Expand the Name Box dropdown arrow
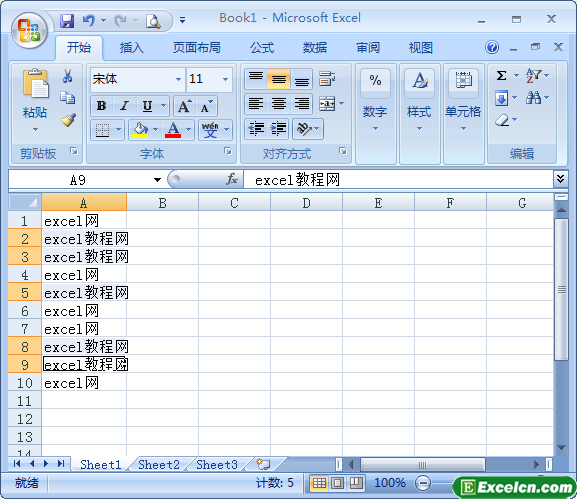The height and width of the screenshot is (499, 577). (x=157, y=180)
